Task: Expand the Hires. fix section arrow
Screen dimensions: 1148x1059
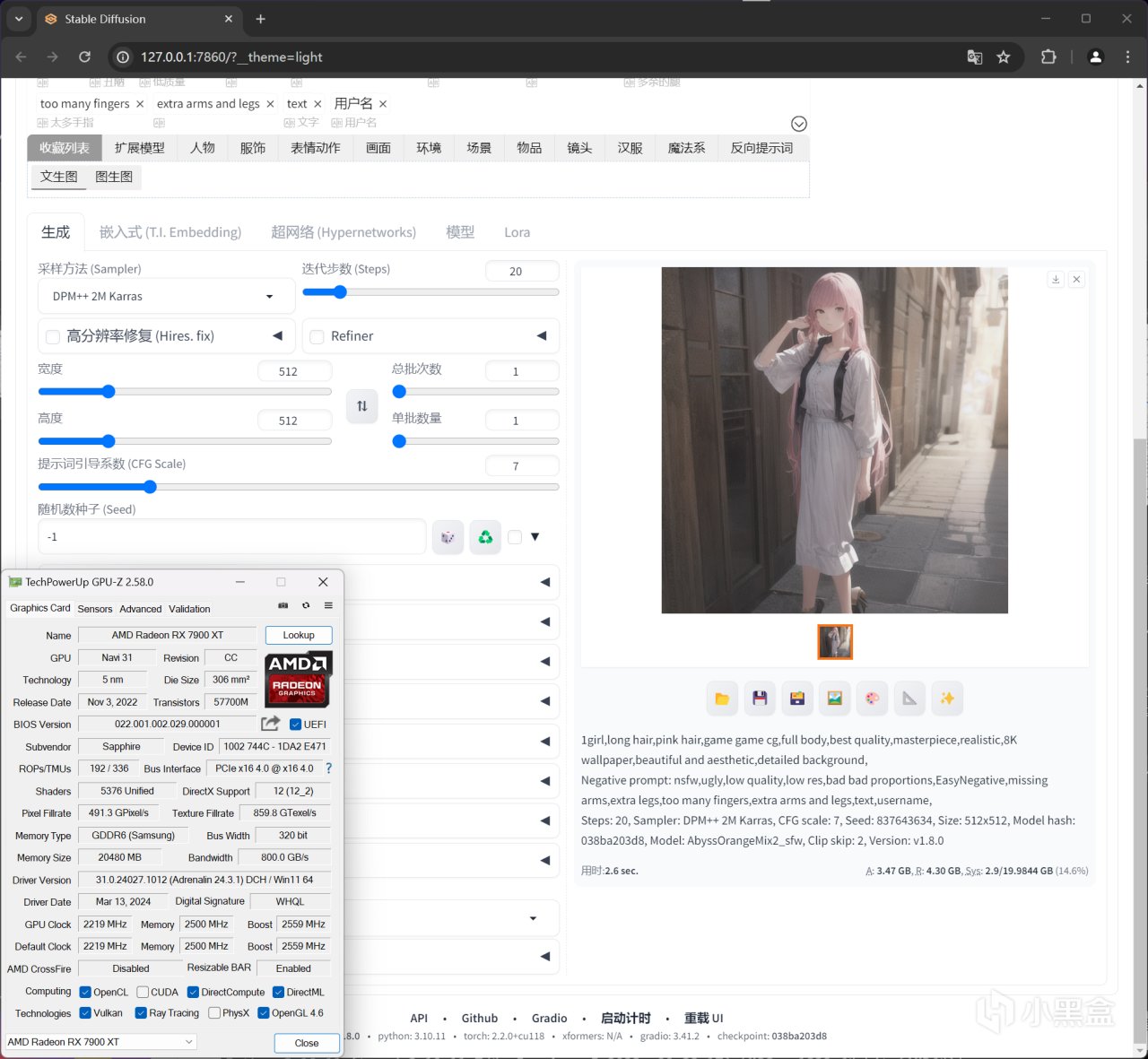Action: coord(277,335)
